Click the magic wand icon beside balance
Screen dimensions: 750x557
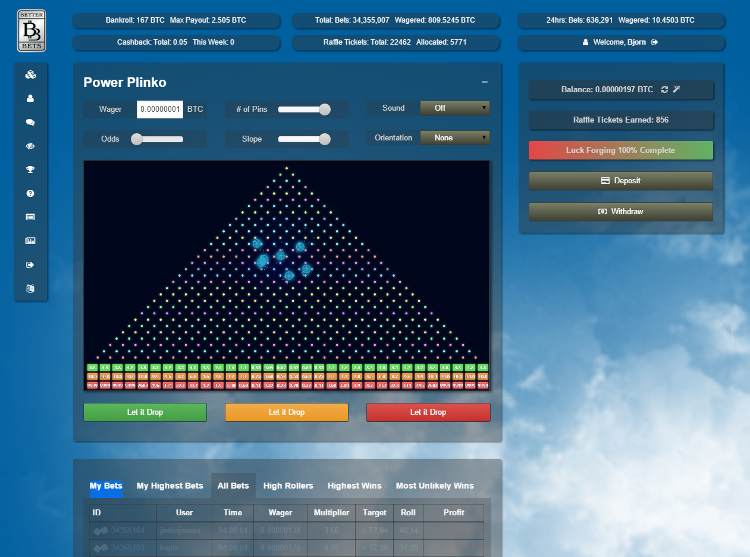coord(676,89)
